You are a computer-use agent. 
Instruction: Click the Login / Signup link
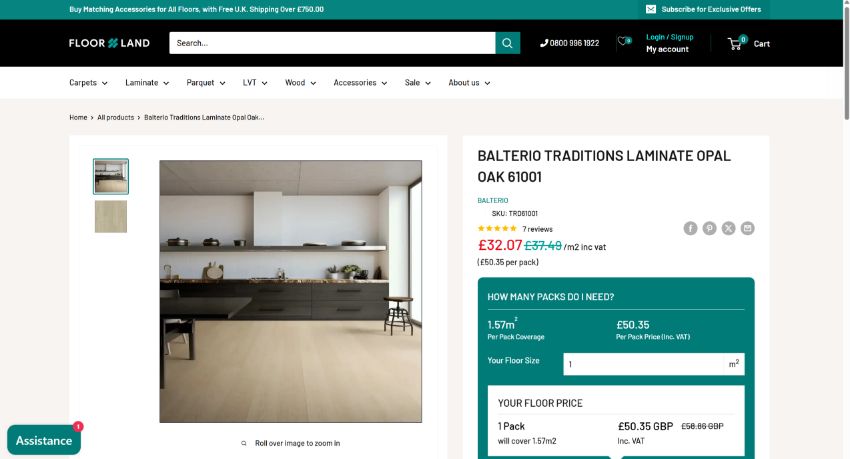tap(669, 37)
